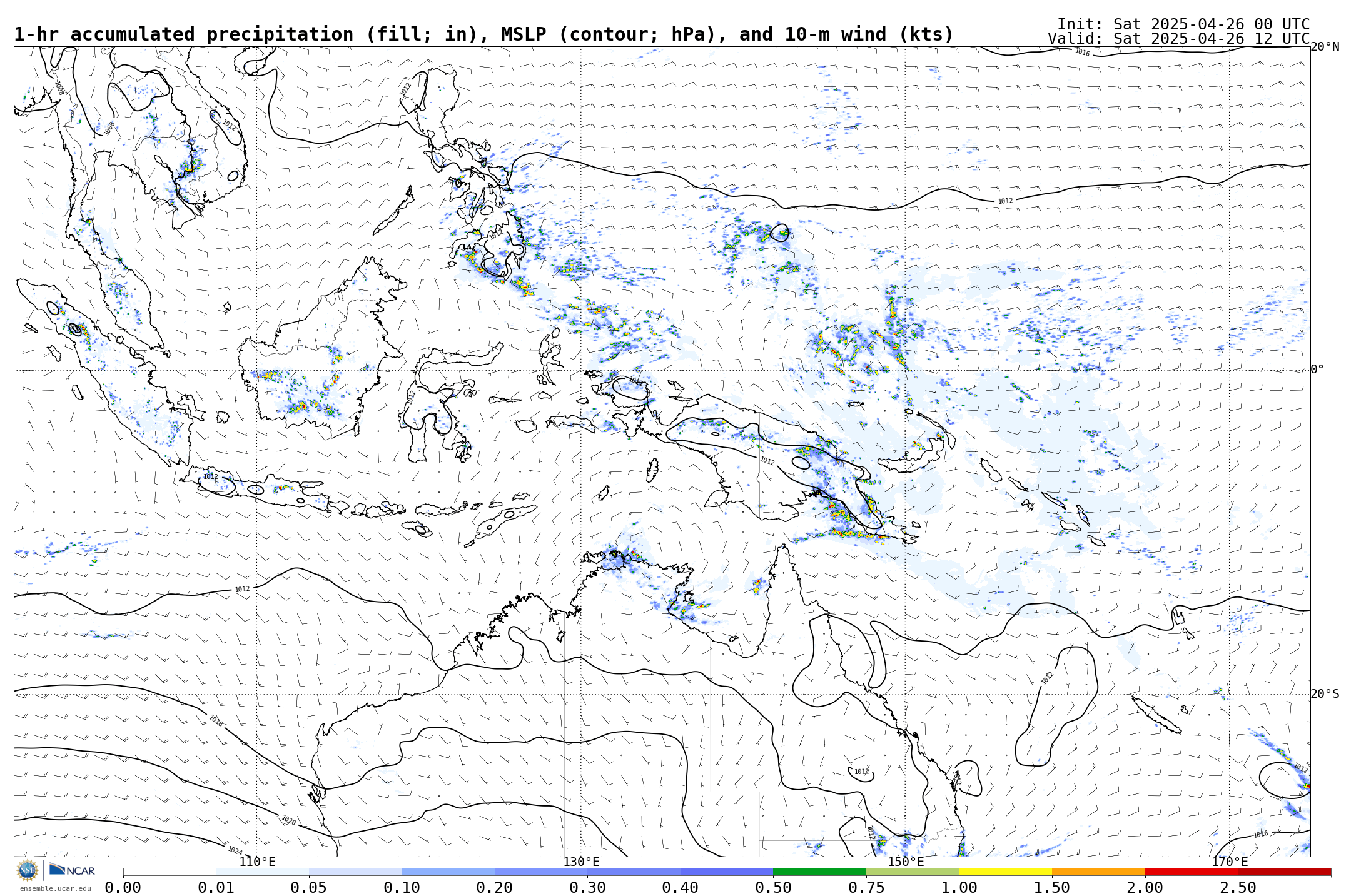Click the 1.00 colorbar label
The image size is (1351, 896).
click(959, 888)
